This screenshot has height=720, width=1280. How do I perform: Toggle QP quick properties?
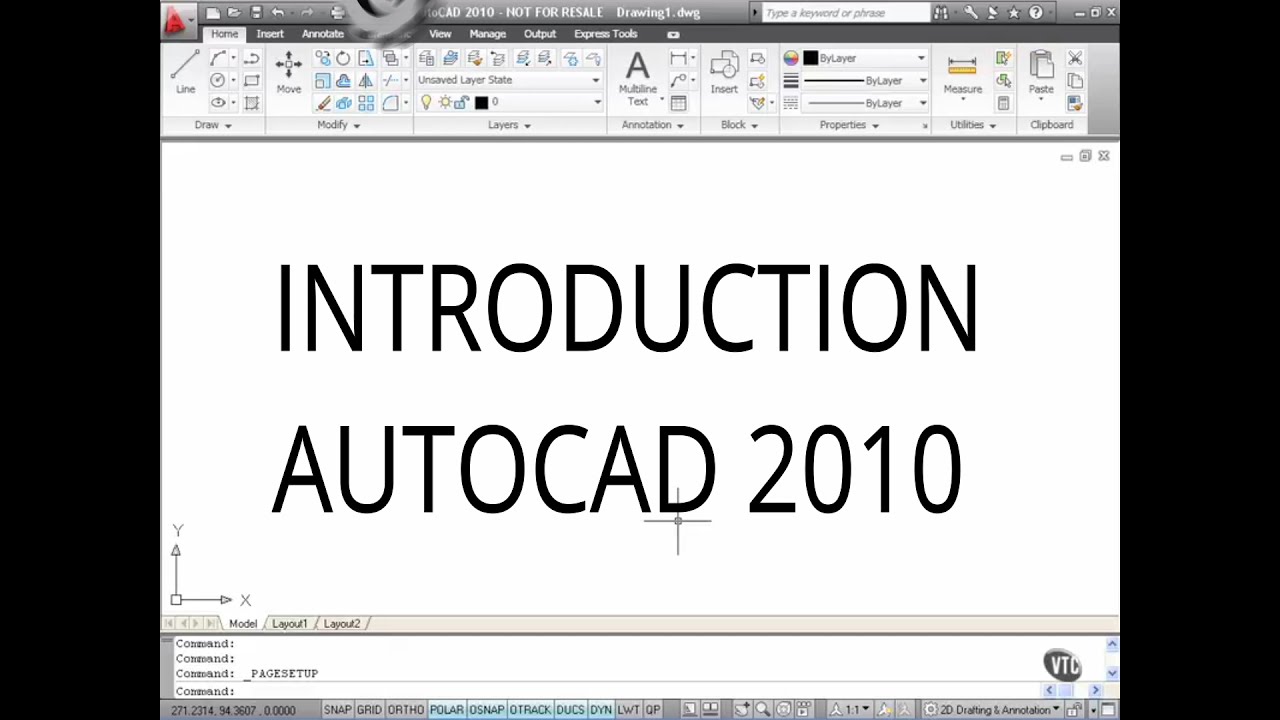(653, 710)
